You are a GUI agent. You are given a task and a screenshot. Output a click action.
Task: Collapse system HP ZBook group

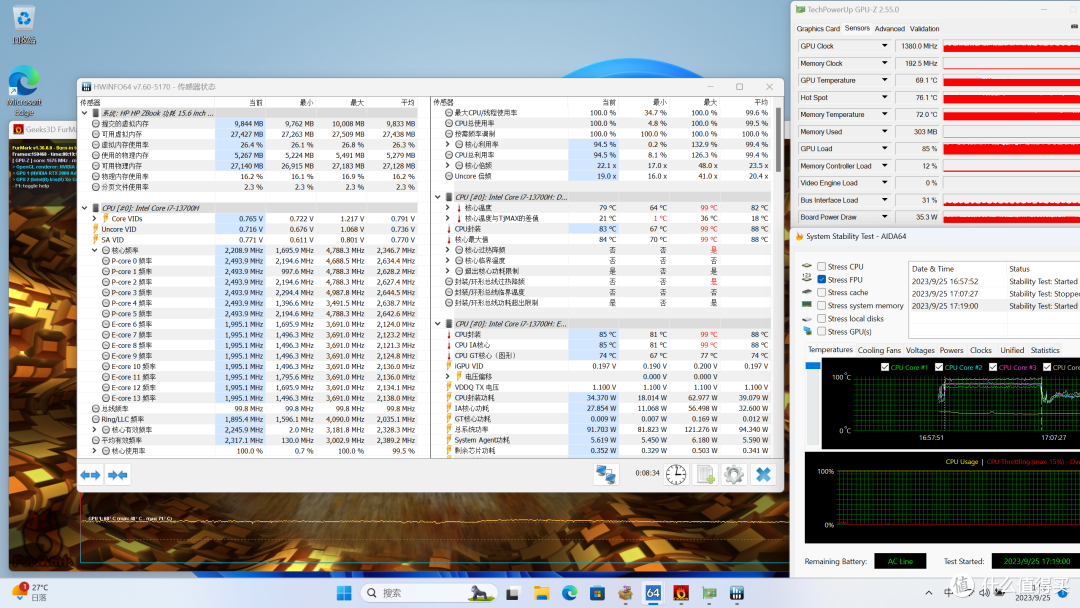click(85, 113)
